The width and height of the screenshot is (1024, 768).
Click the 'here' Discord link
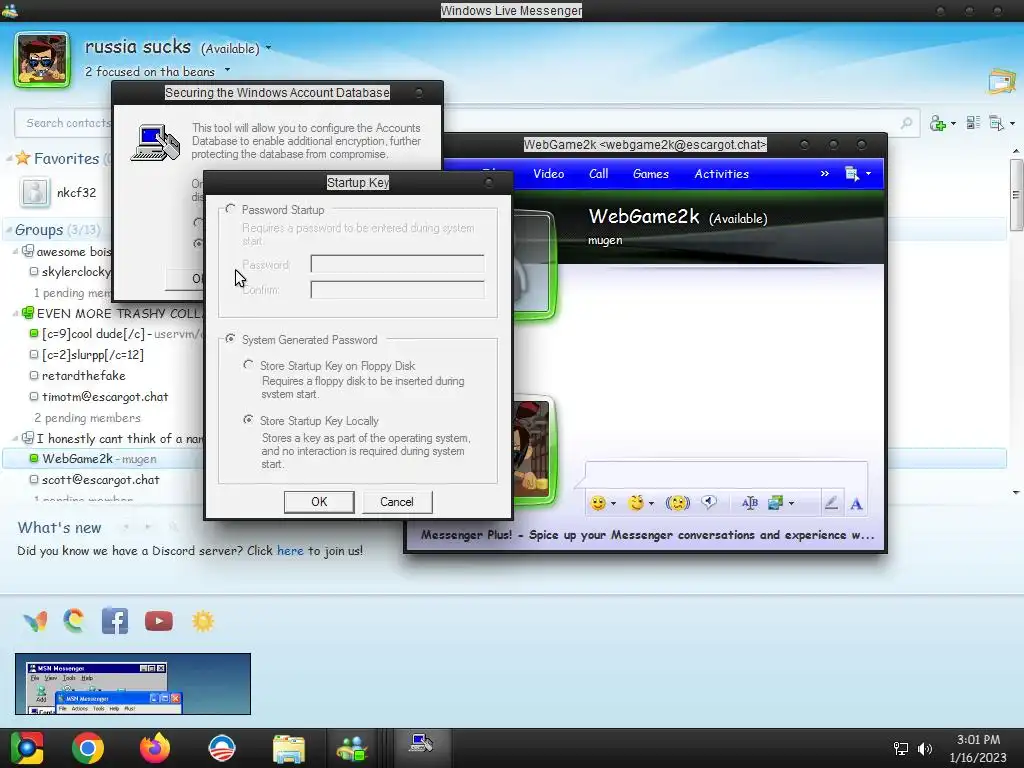290,551
